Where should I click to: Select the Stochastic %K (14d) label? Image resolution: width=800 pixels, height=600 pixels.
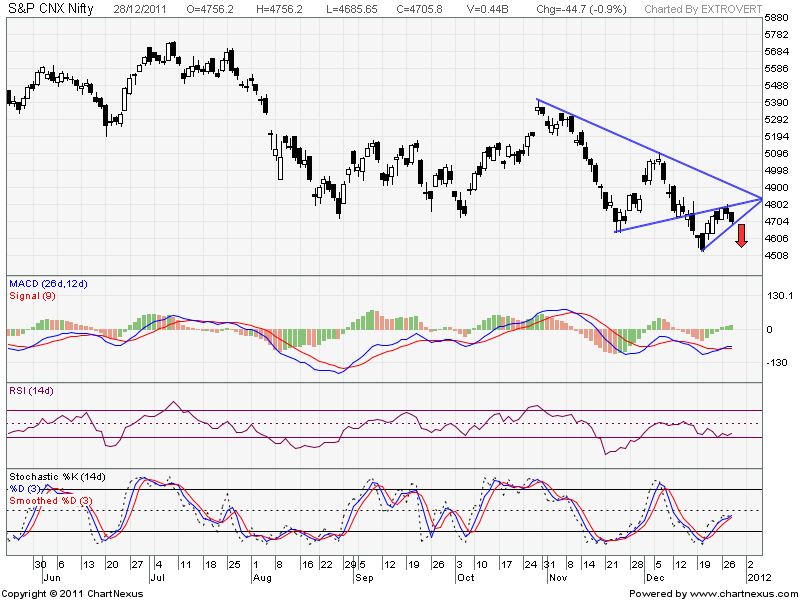(57, 476)
